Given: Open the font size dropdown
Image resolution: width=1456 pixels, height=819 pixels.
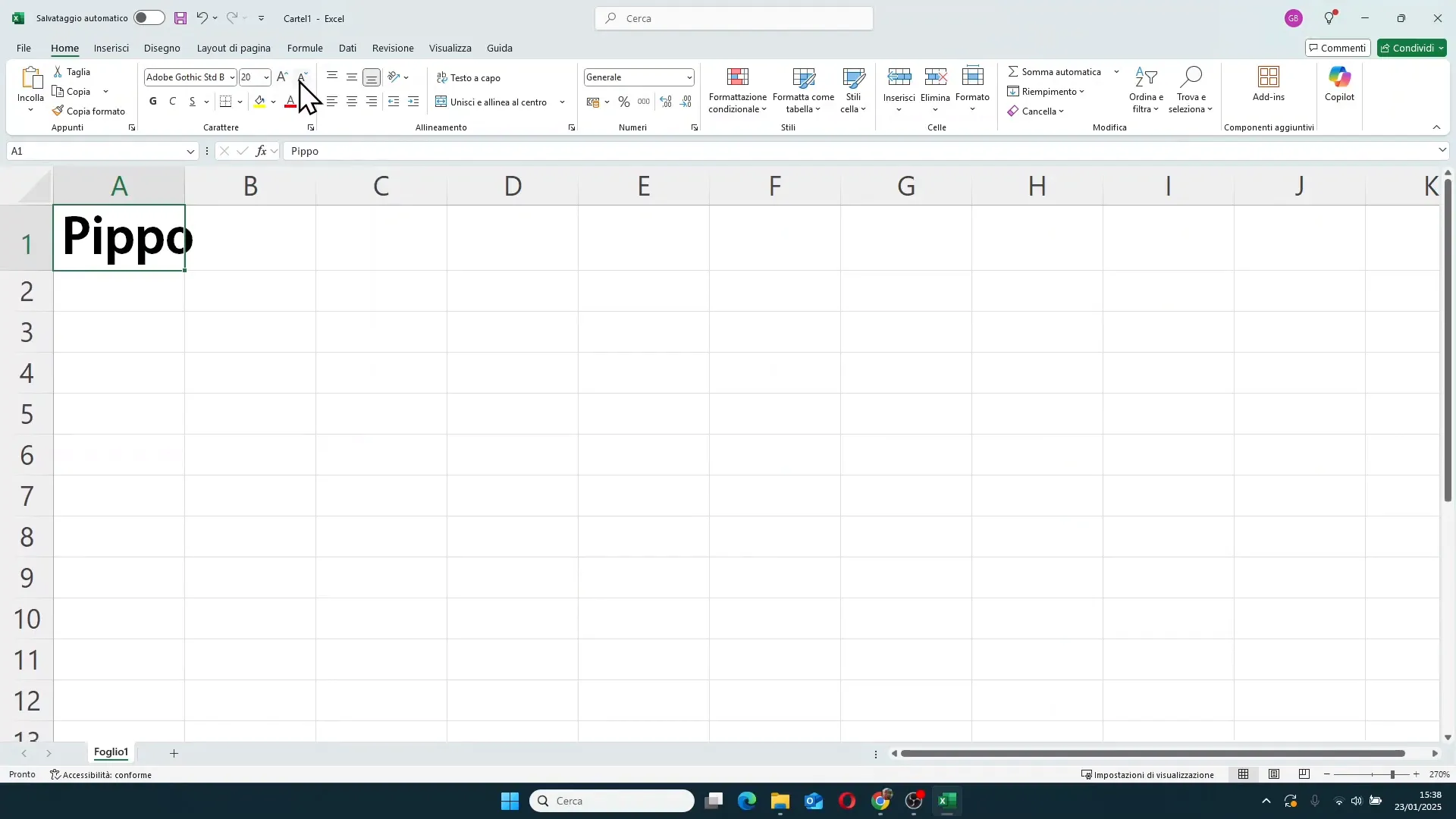Looking at the screenshot, I should coord(266,77).
